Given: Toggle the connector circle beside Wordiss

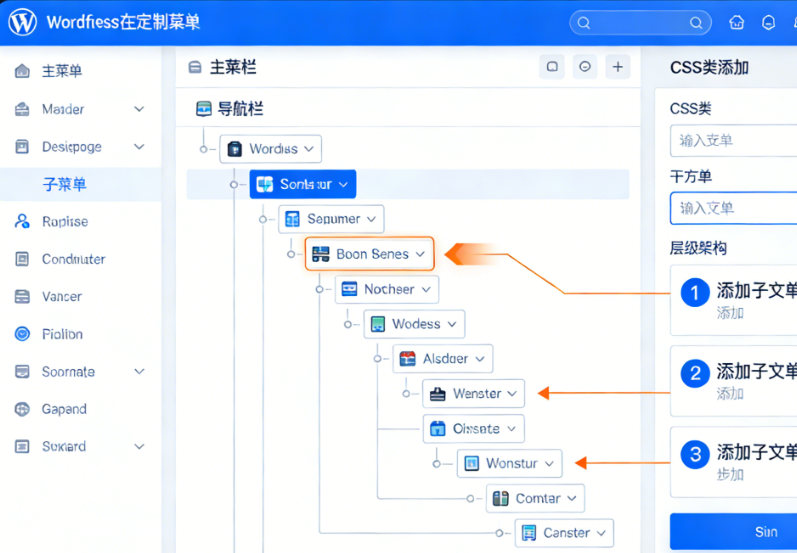Looking at the screenshot, I should [203, 149].
